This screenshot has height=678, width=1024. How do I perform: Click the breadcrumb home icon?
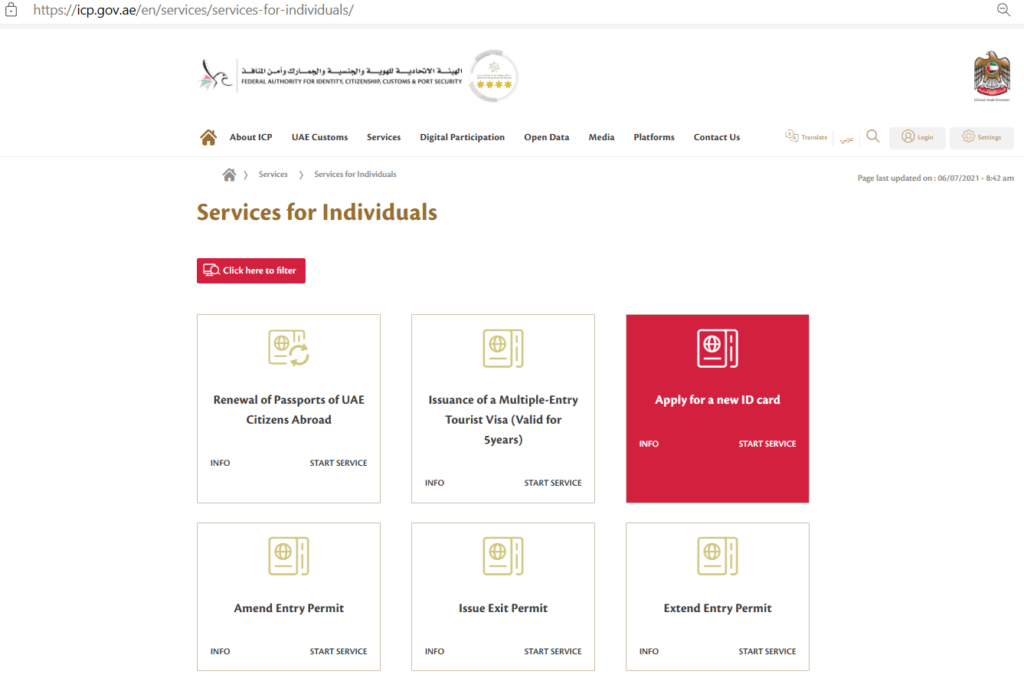click(x=229, y=173)
